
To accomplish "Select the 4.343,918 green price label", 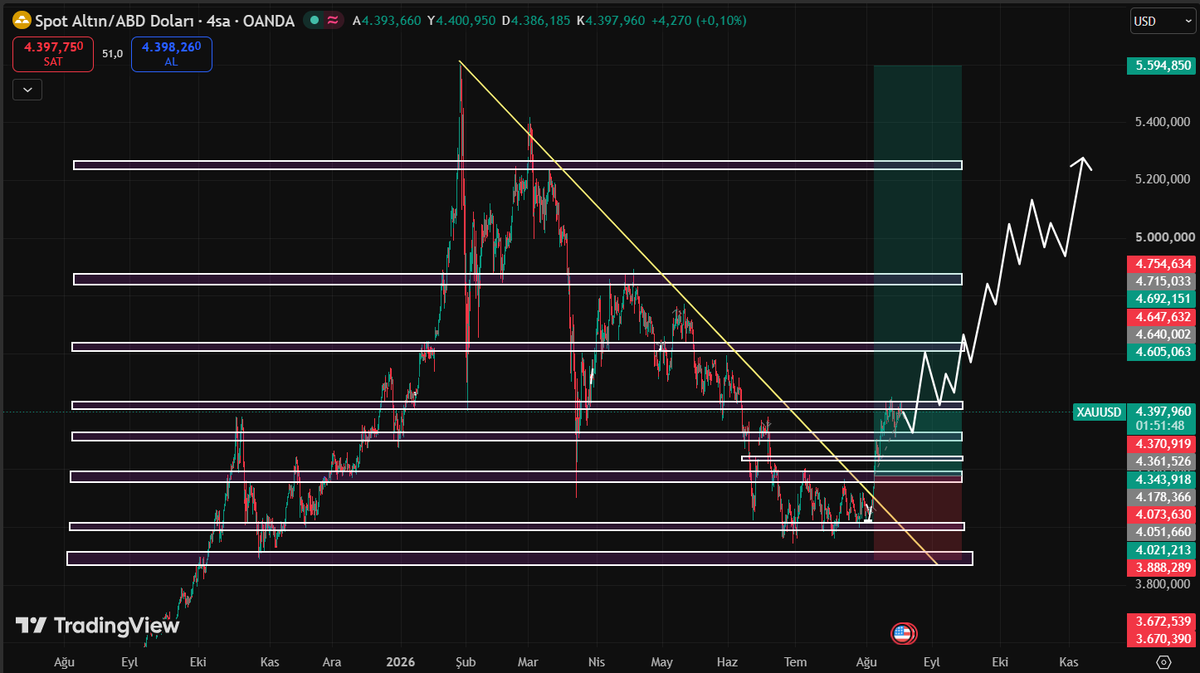I will (x=1161, y=479).
